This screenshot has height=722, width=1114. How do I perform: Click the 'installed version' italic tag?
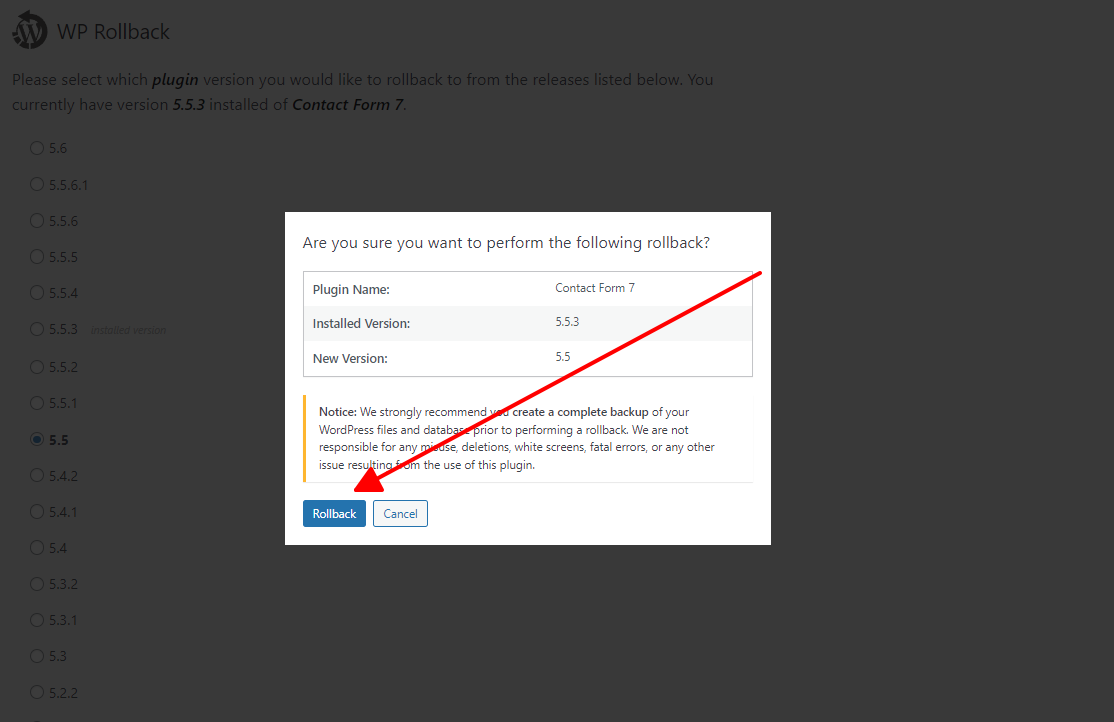(129, 330)
